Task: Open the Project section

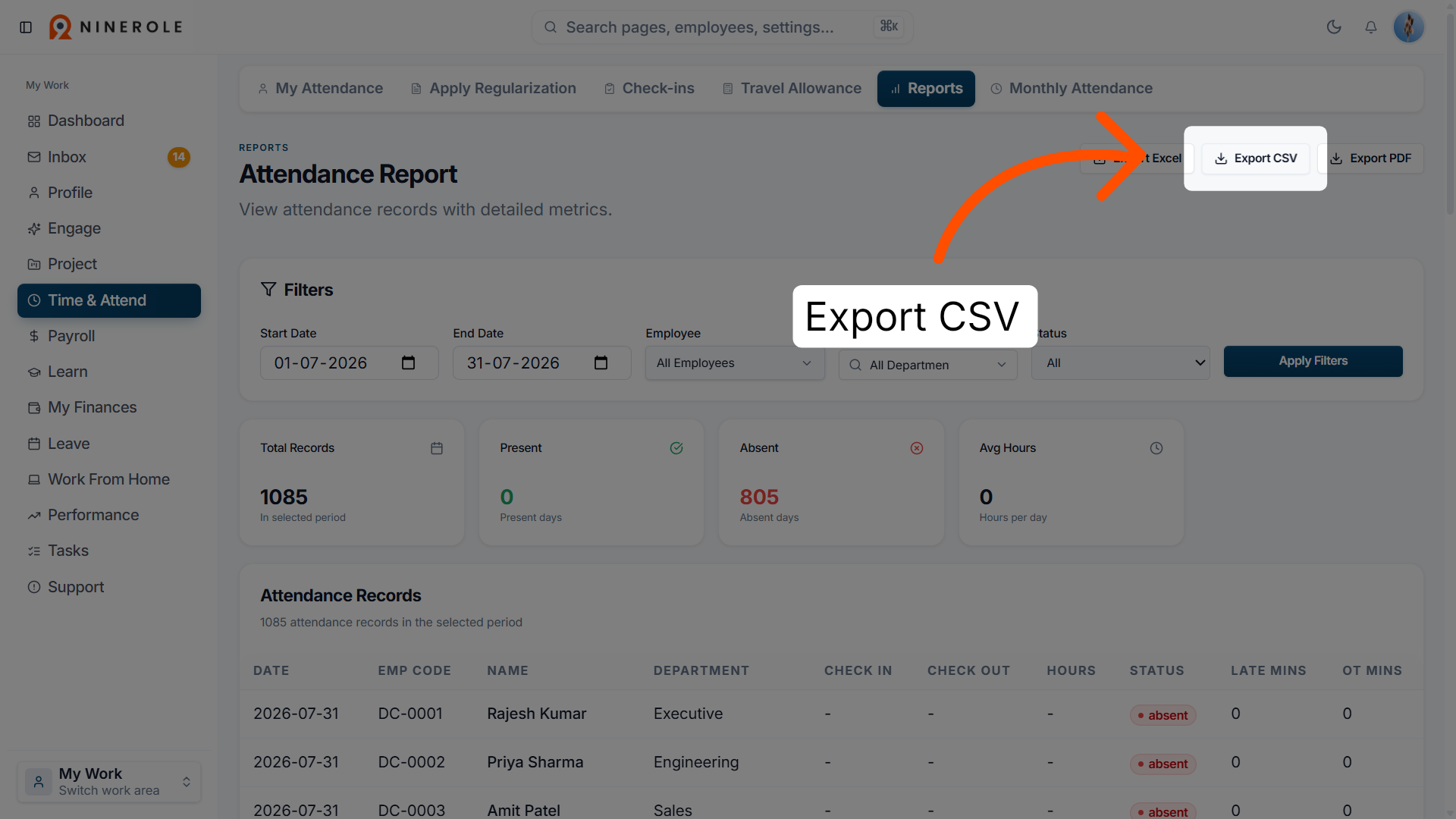Action: (109, 264)
